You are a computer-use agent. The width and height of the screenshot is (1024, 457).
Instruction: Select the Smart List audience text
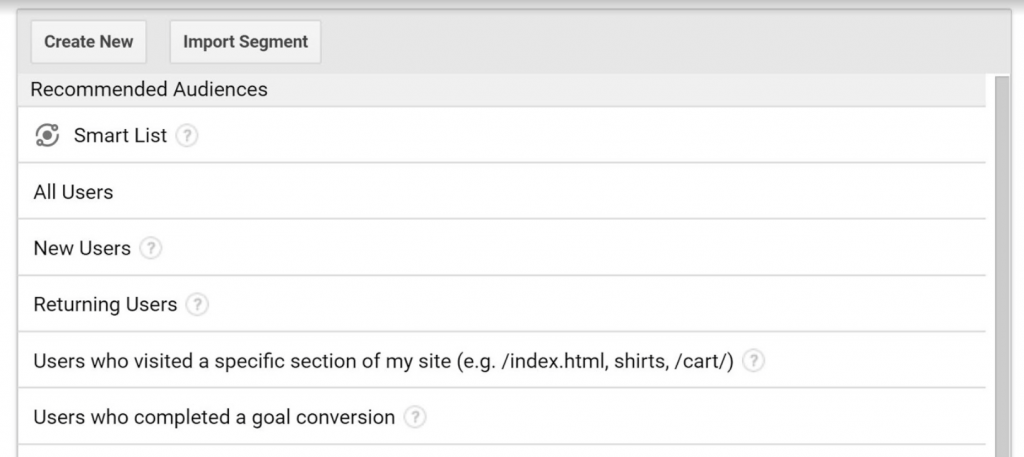[120, 136]
